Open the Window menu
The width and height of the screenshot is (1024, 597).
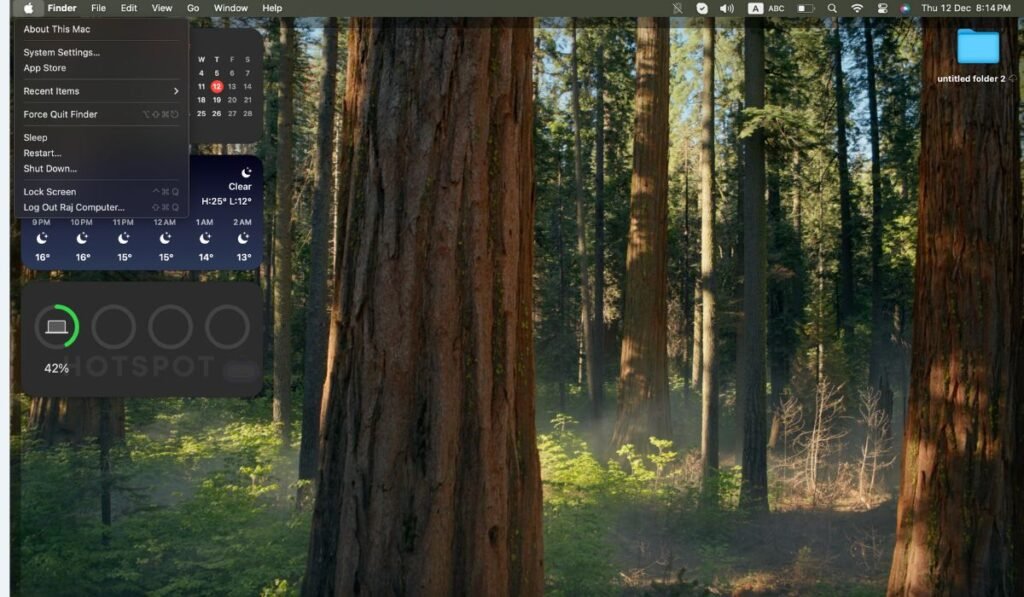click(231, 9)
